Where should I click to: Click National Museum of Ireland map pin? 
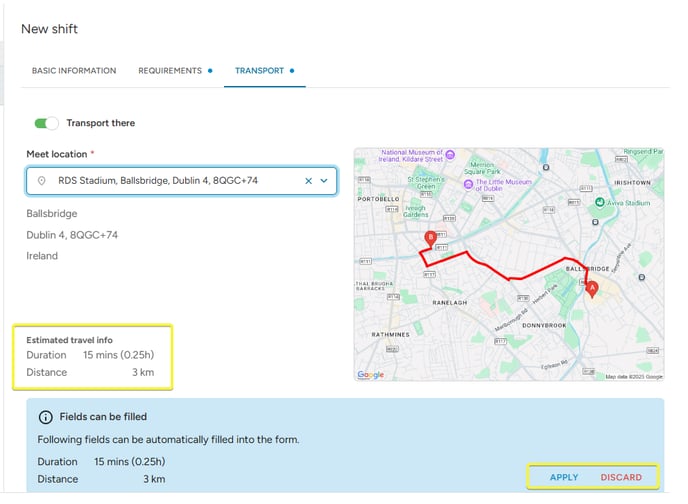(450, 154)
